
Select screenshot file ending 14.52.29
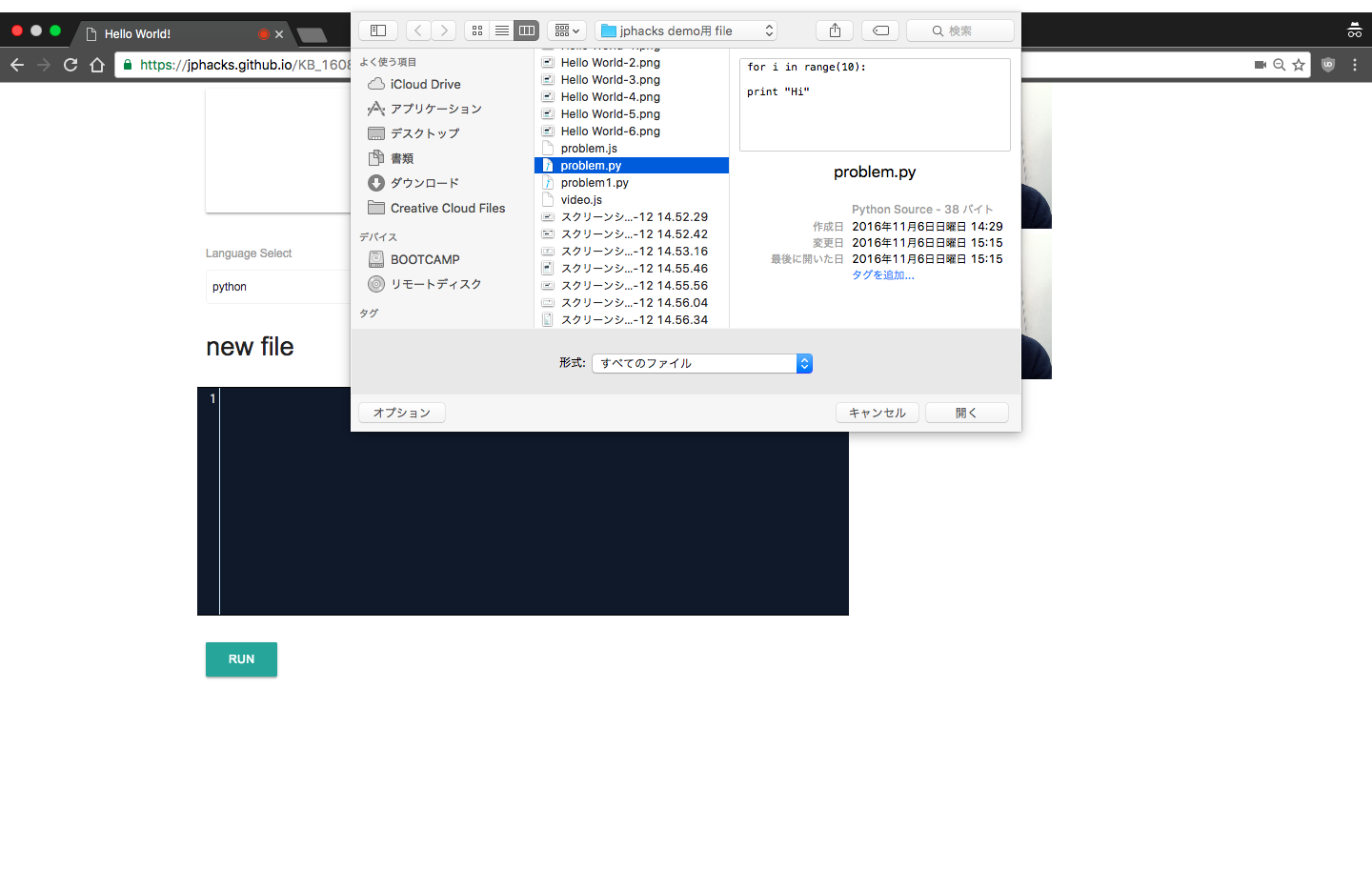[632, 217]
